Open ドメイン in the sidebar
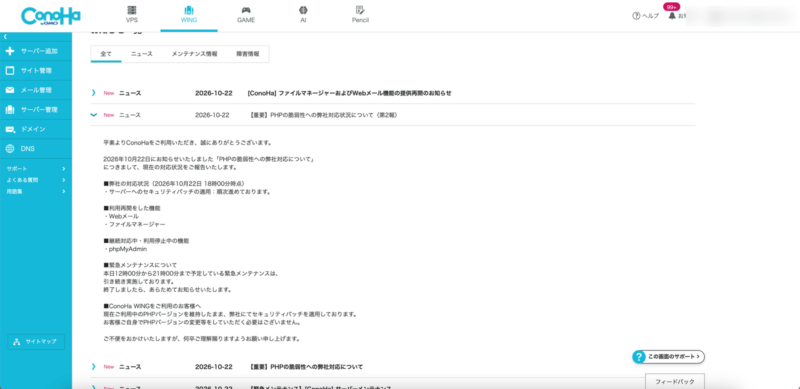This screenshot has height=389, width=800. pyautogui.click(x=36, y=129)
